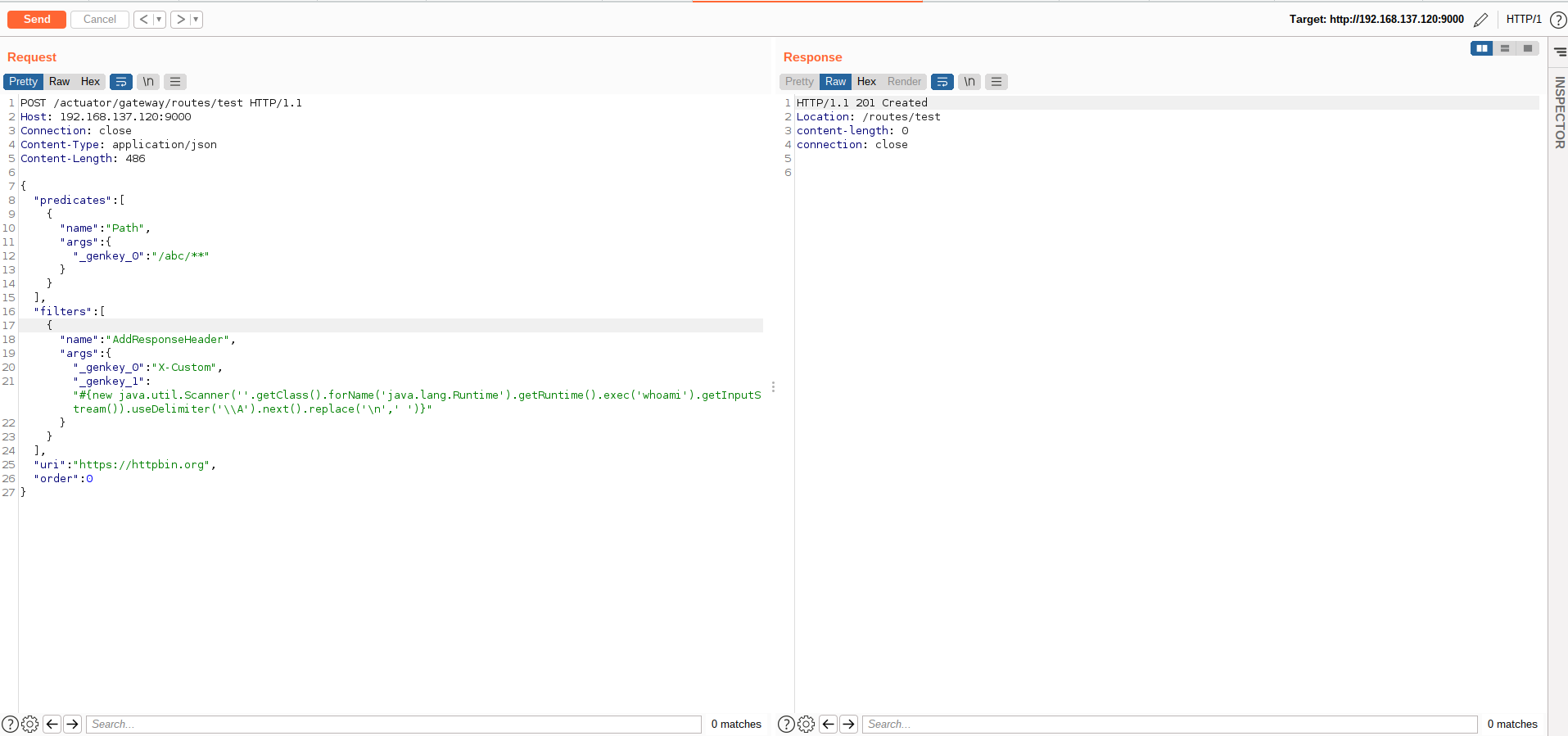This screenshot has width=1568, height=736.
Task: Open Request panel options menu icon
Action: click(175, 82)
